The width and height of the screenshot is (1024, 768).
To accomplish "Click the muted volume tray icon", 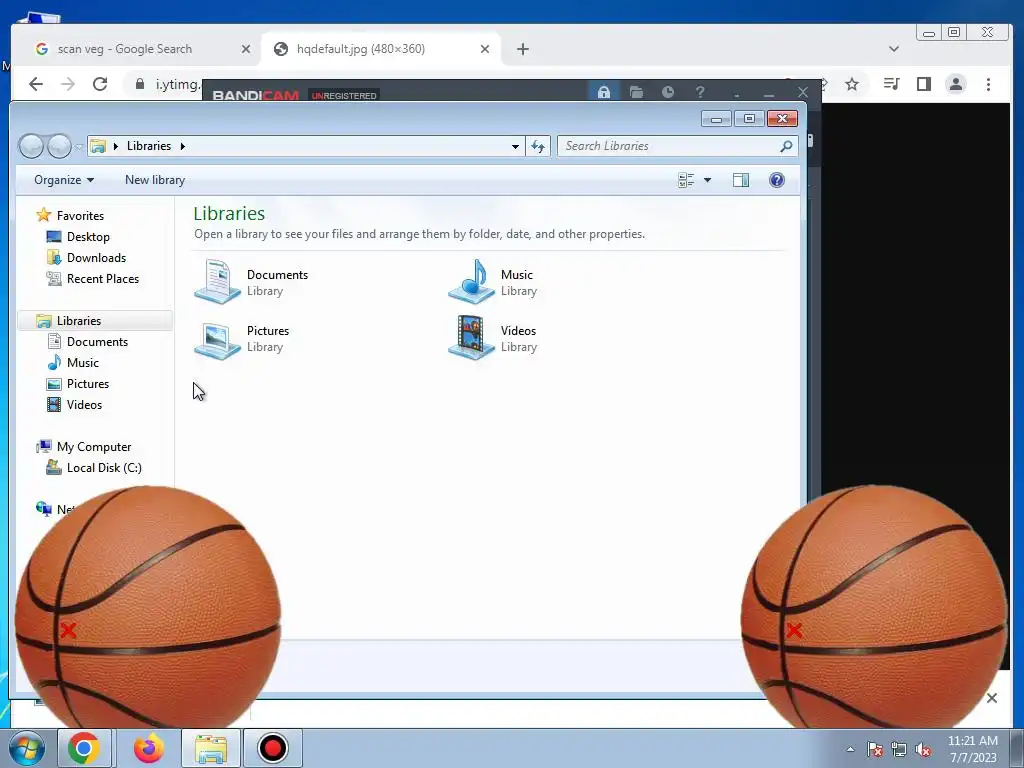I will coord(923,750).
